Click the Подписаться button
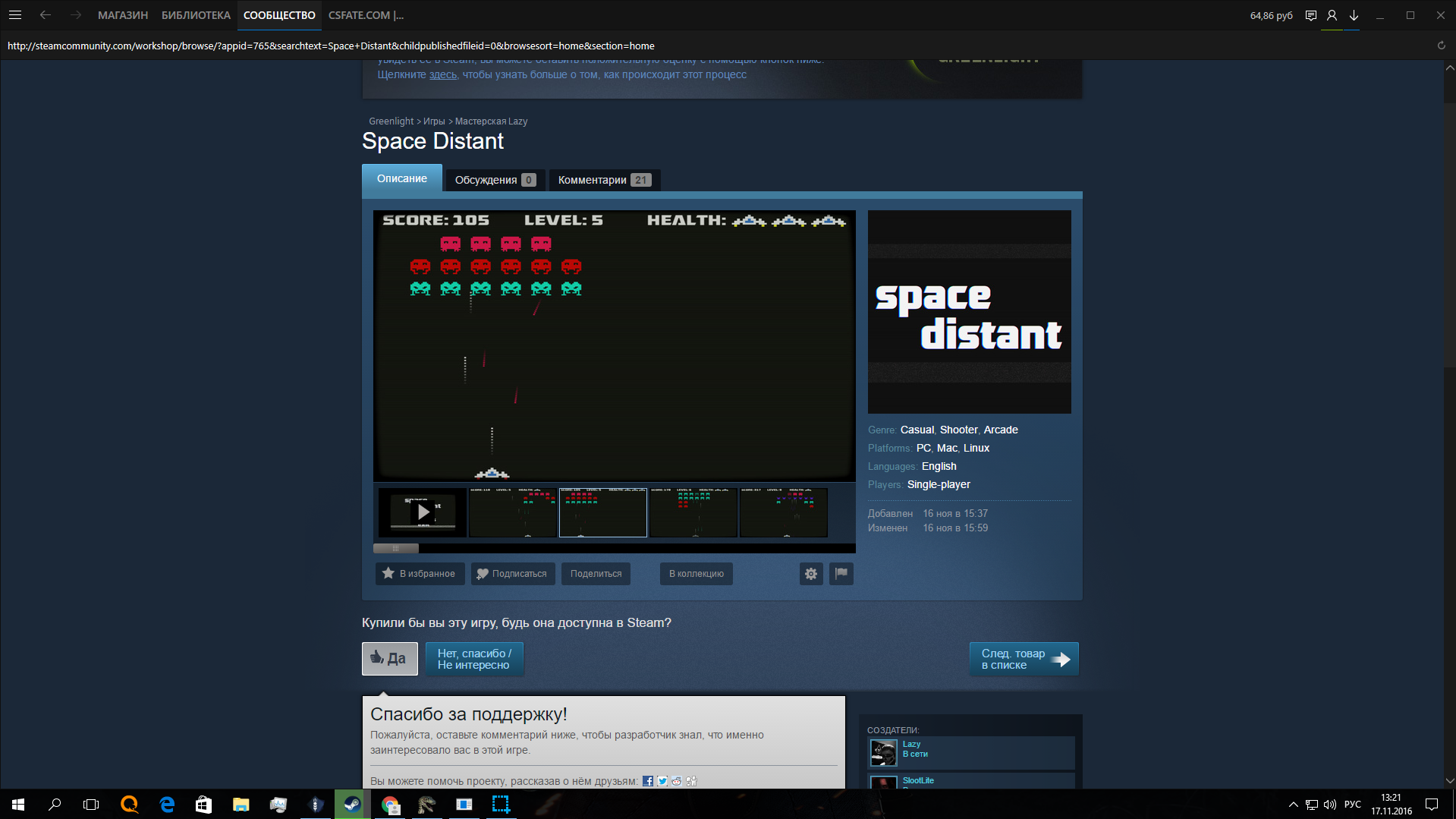This screenshot has height=819, width=1456. pyautogui.click(x=513, y=574)
